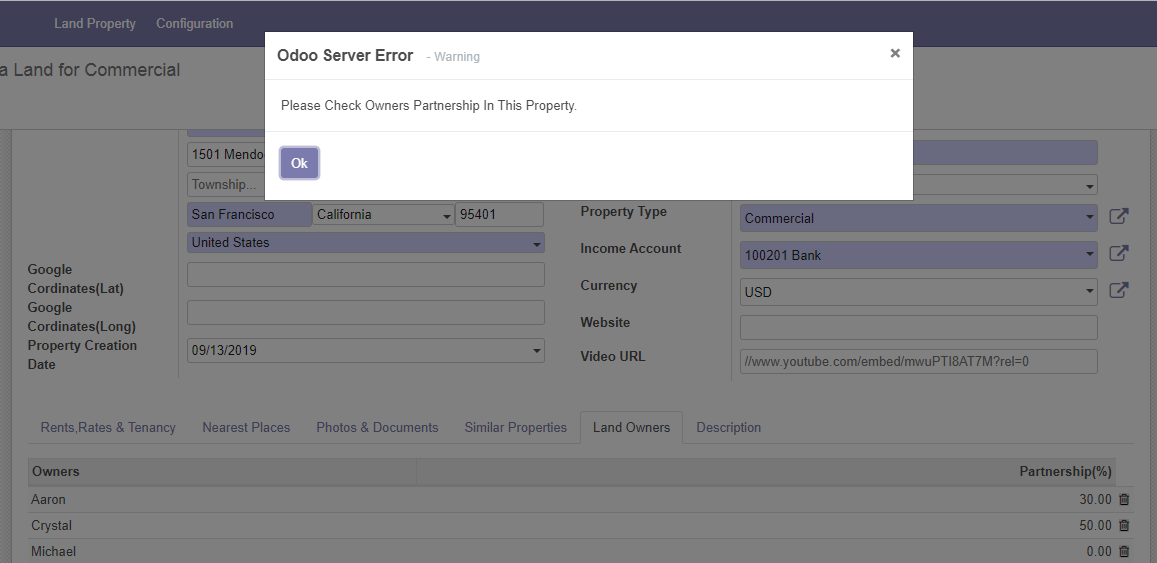This screenshot has height=563, width=1157.
Task: Open Currency external link icon
Action: [x=1119, y=291]
